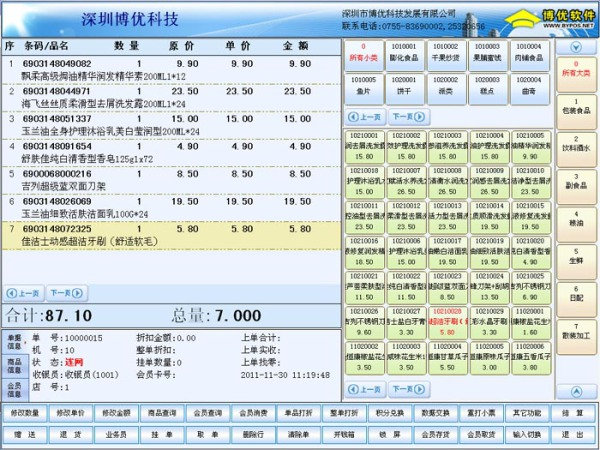Select cart row 1 barcode 6903148049082

click(171, 70)
